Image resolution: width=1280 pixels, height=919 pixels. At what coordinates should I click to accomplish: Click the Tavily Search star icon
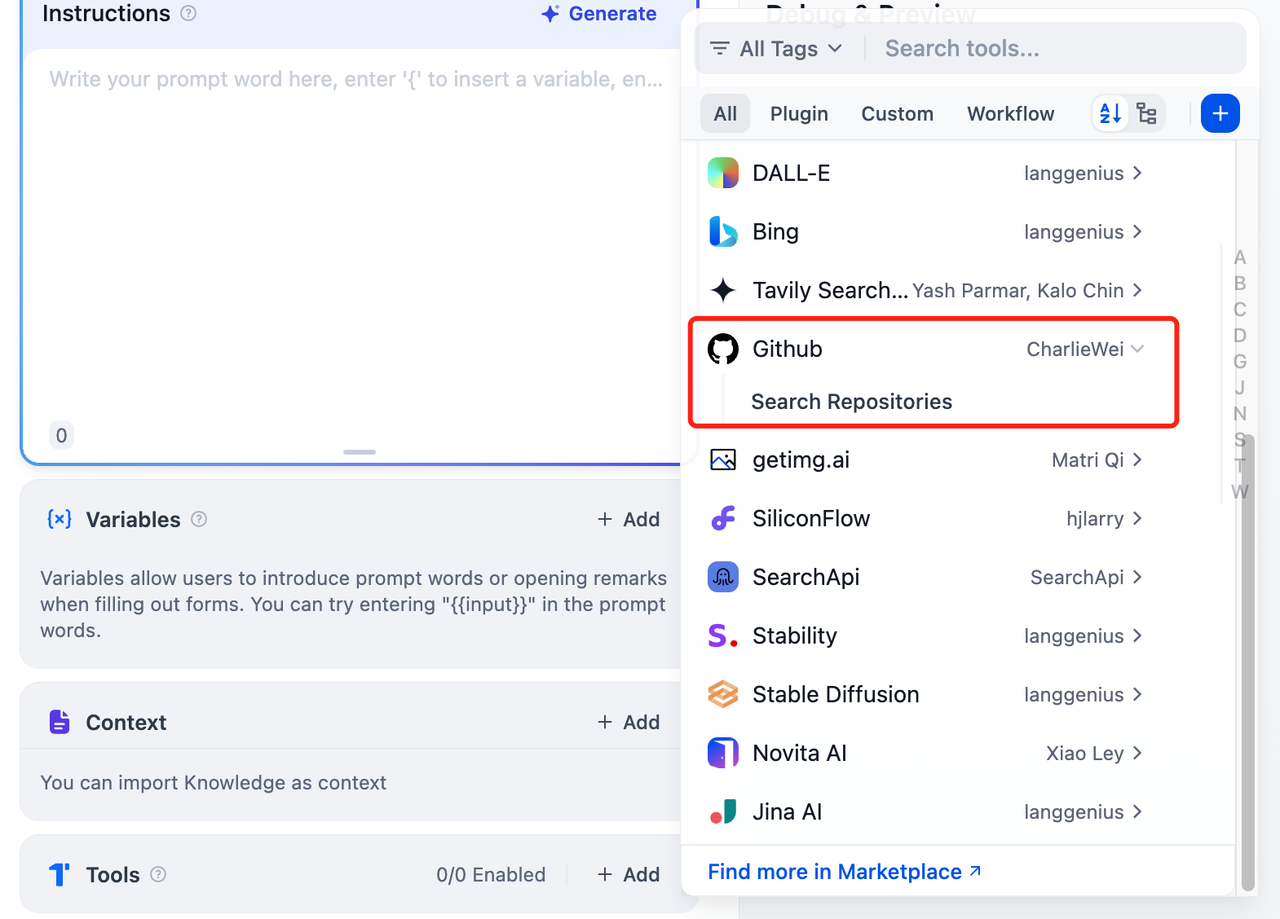pyautogui.click(x=723, y=291)
